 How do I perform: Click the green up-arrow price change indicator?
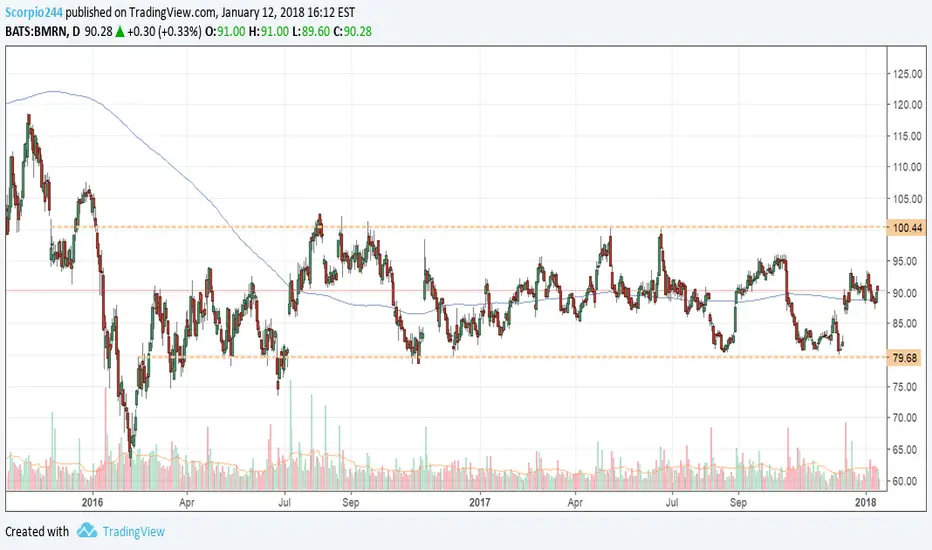[119, 32]
